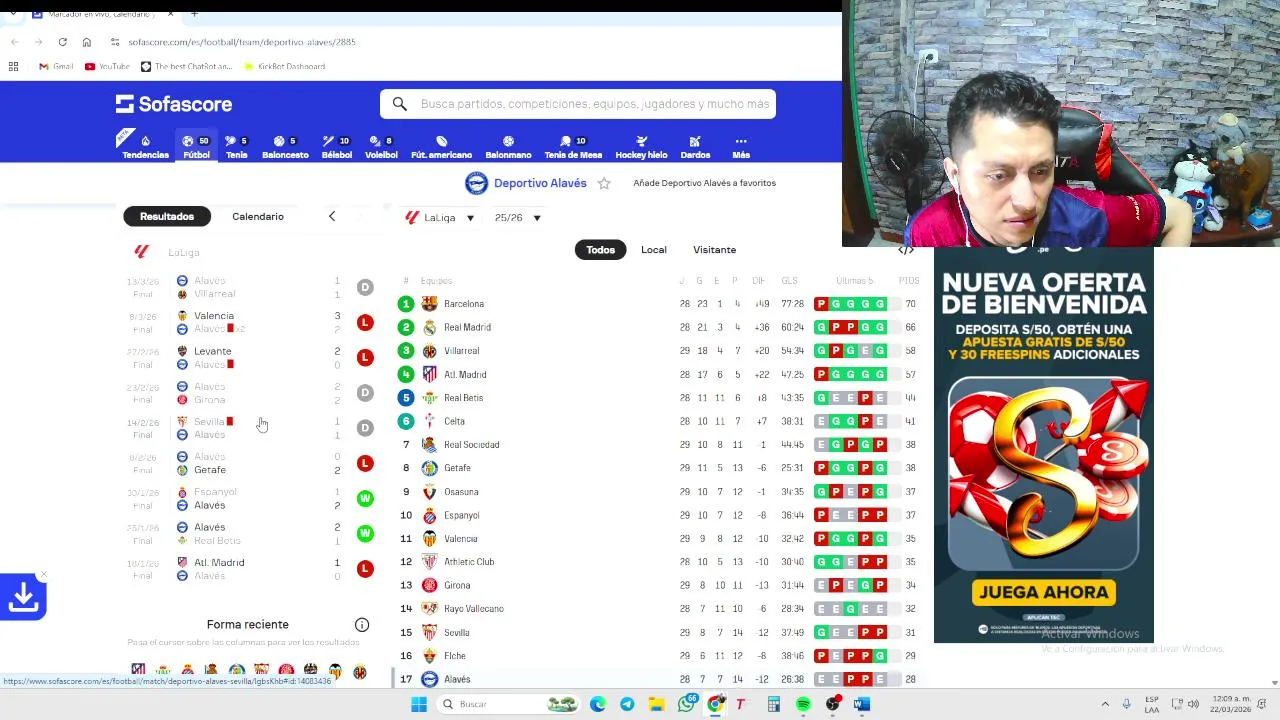Select the Baloncesto sport icon
Screen dimensions: 1280x720
[x=285, y=146]
